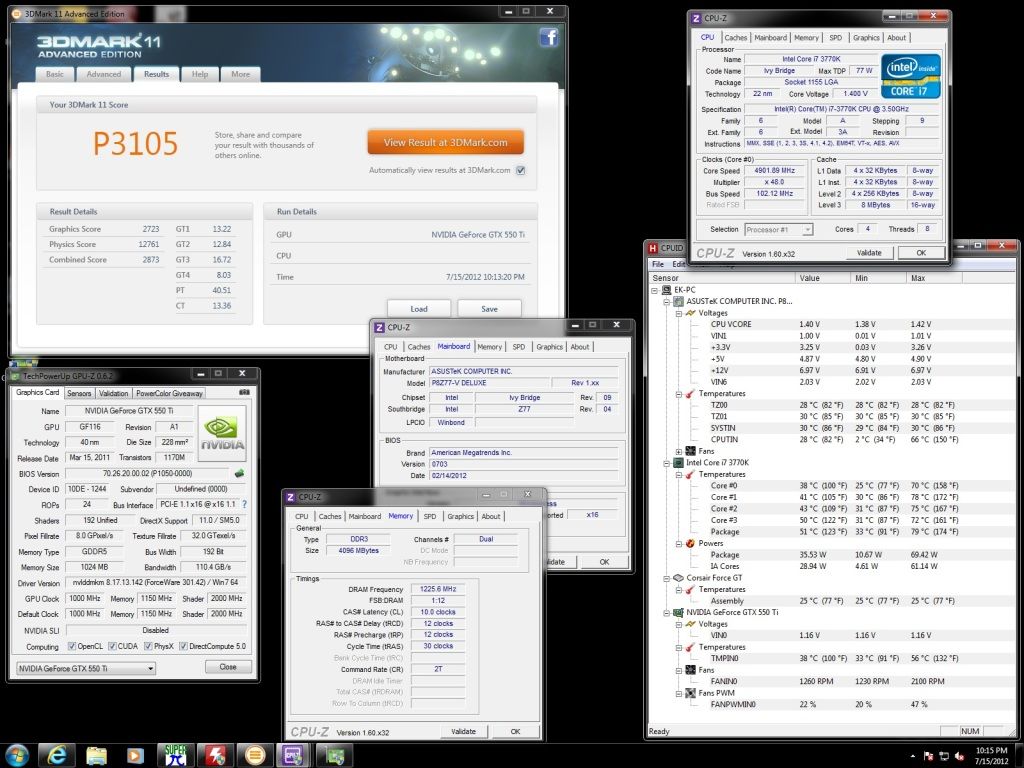Click the Intel Core i7 3770K chip icon in HWMonitor
This screenshot has height=768, width=1024.
point(678,462)
